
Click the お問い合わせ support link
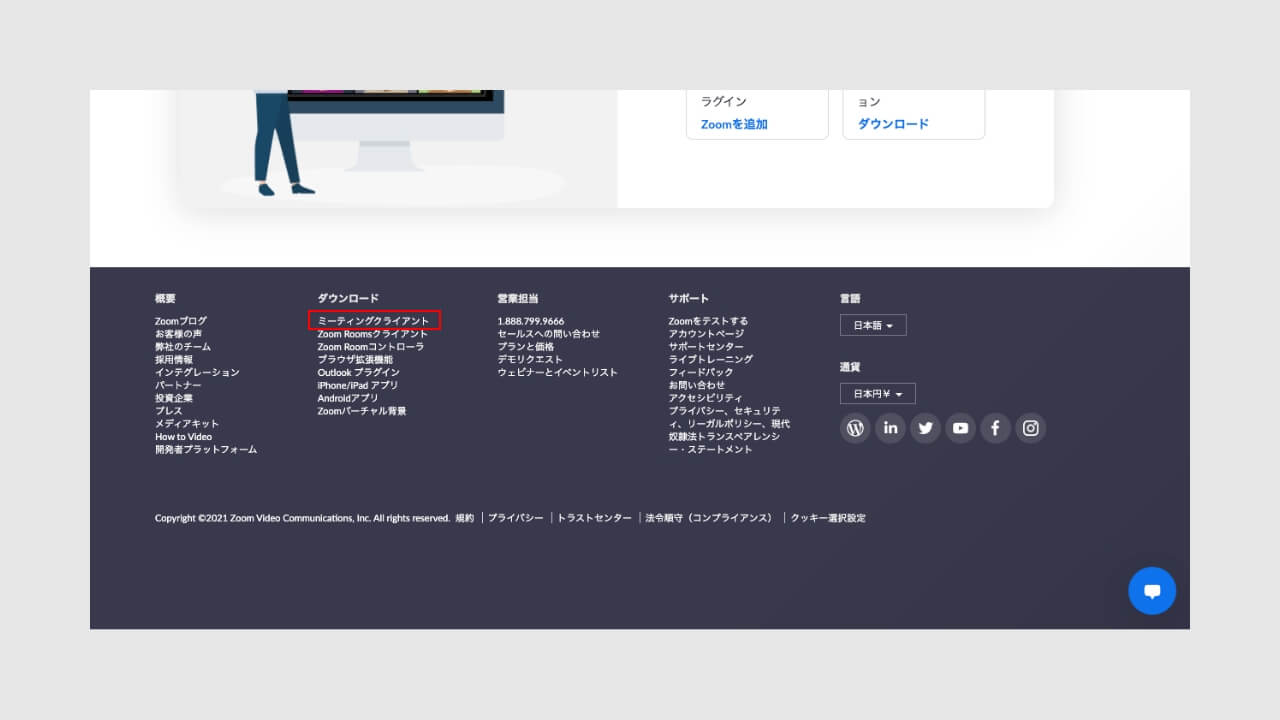pyautogui.click(x=697, y=385)
